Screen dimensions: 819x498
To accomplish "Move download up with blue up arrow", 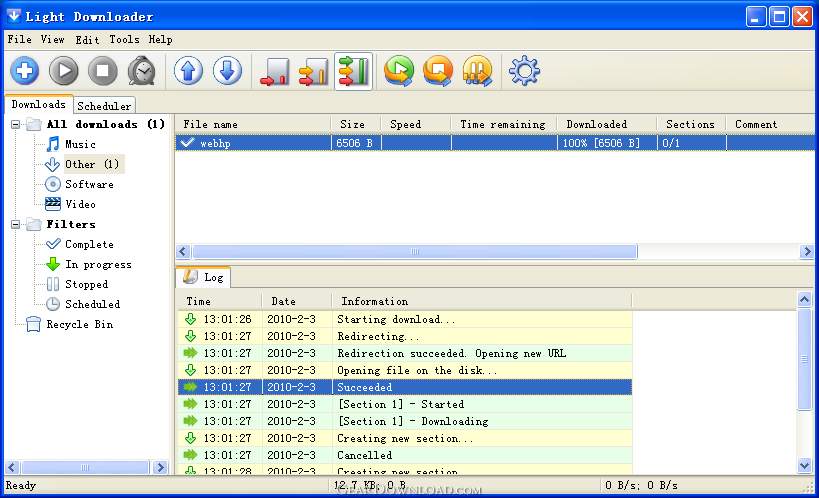I will [188, 71].
